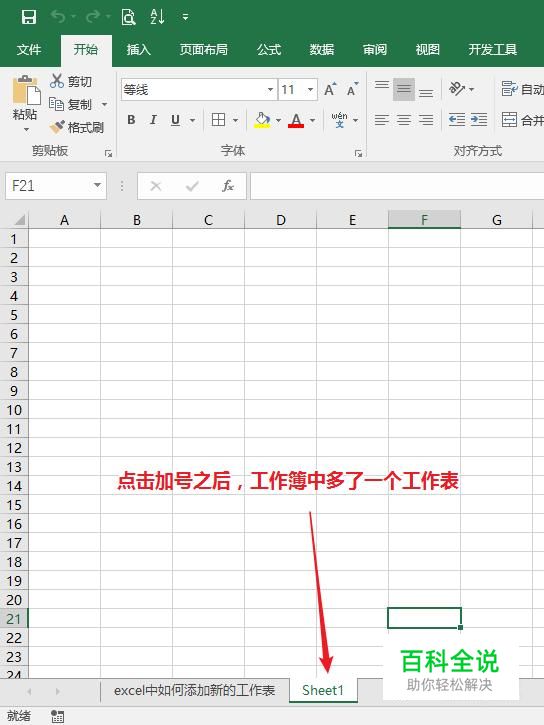Switch to the 插入 ribbon tab

pyautogui.click(x=139, y=49)
